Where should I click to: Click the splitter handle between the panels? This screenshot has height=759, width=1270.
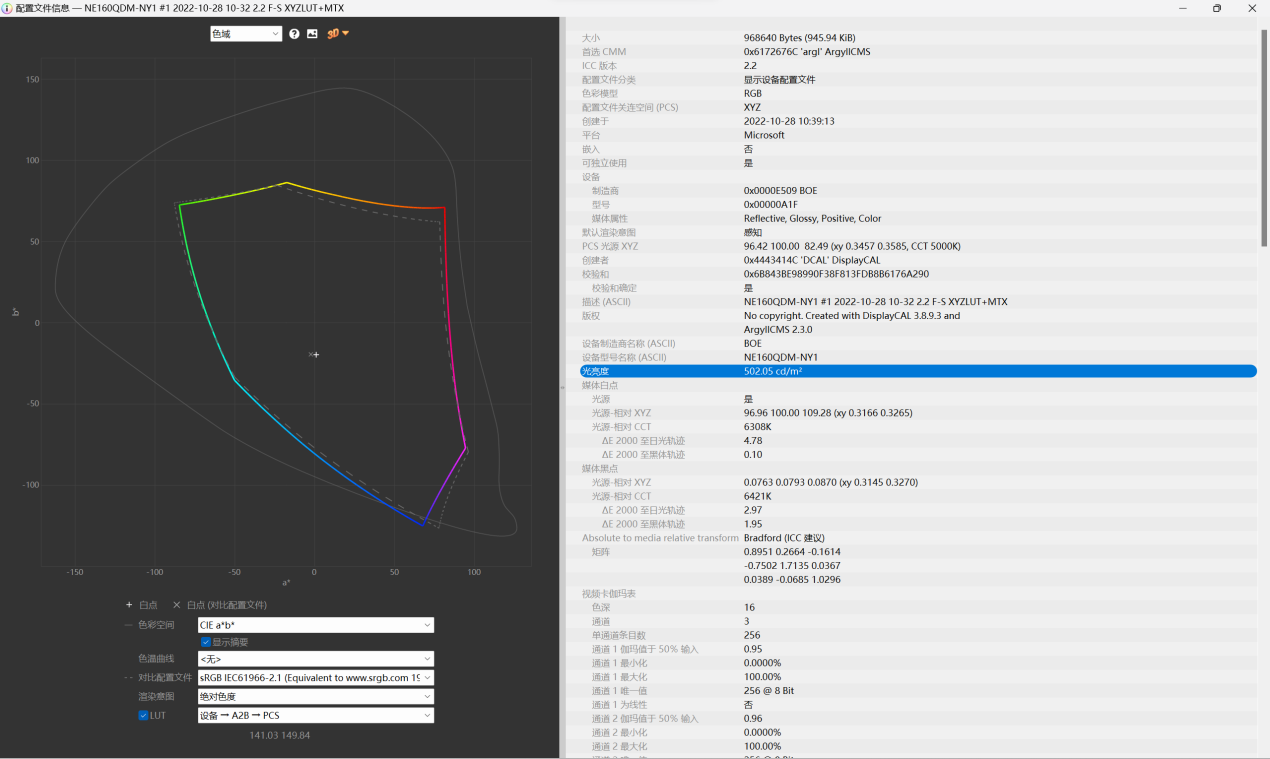point(562,386)
